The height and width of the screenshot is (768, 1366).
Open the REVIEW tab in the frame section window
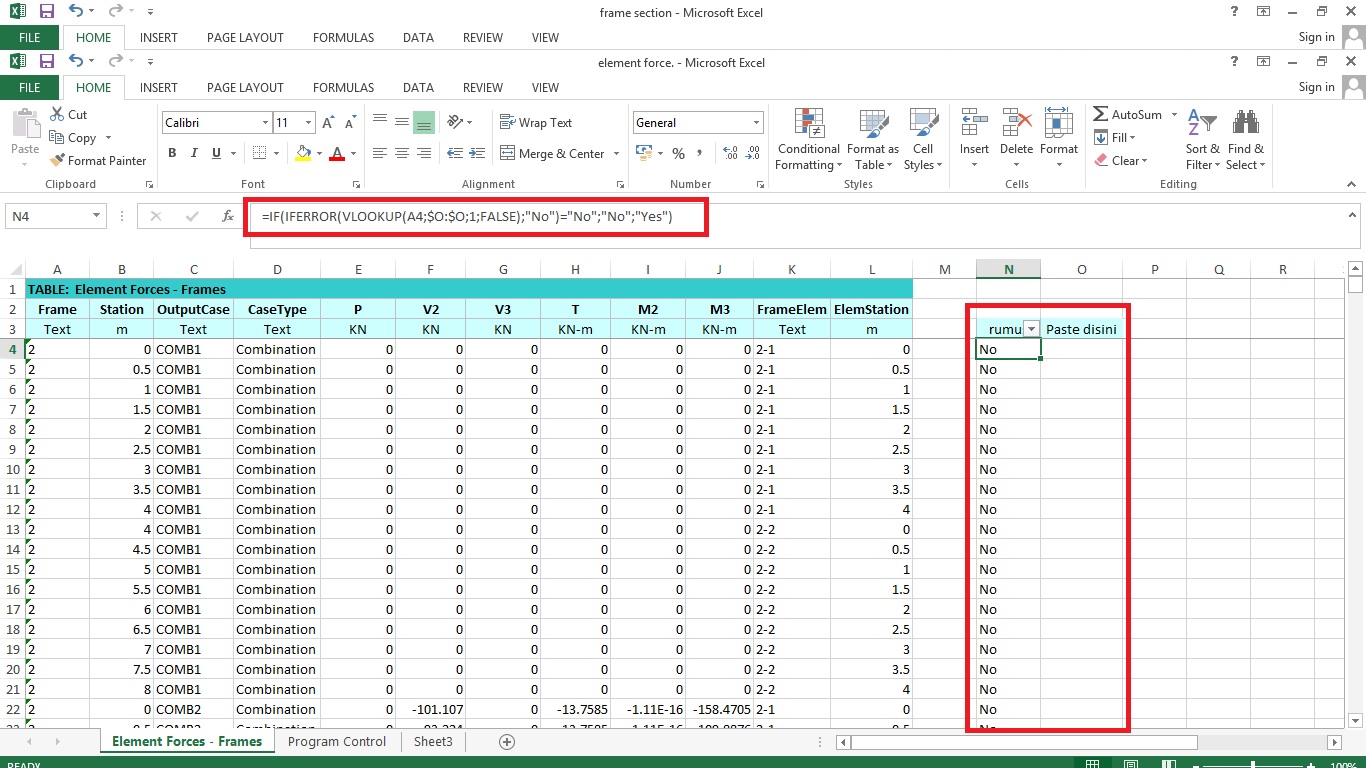click(x=483, y=37)
